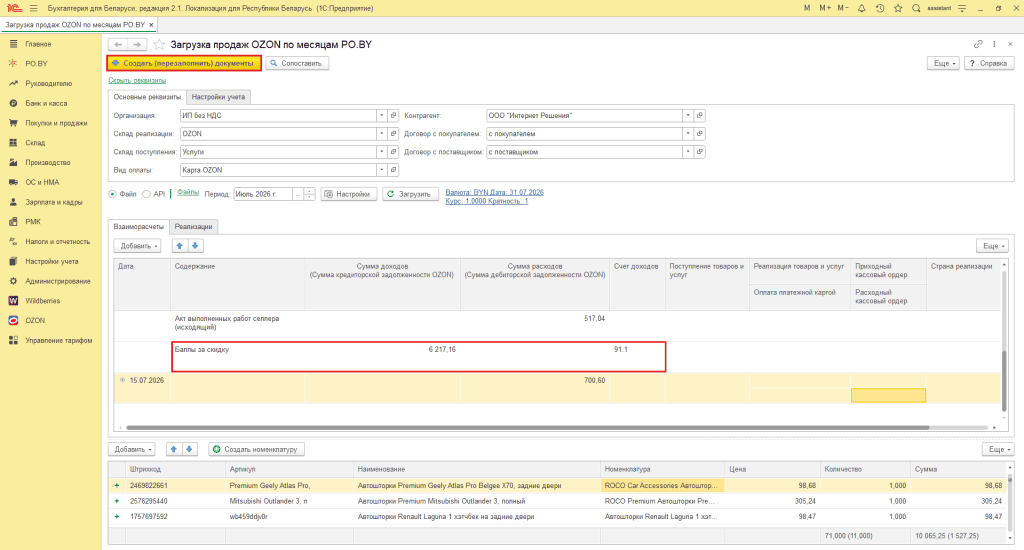Expand the Договор с покупателем dropdown
The height and width of the screenshot is (550, 1024).
(688, 133)
